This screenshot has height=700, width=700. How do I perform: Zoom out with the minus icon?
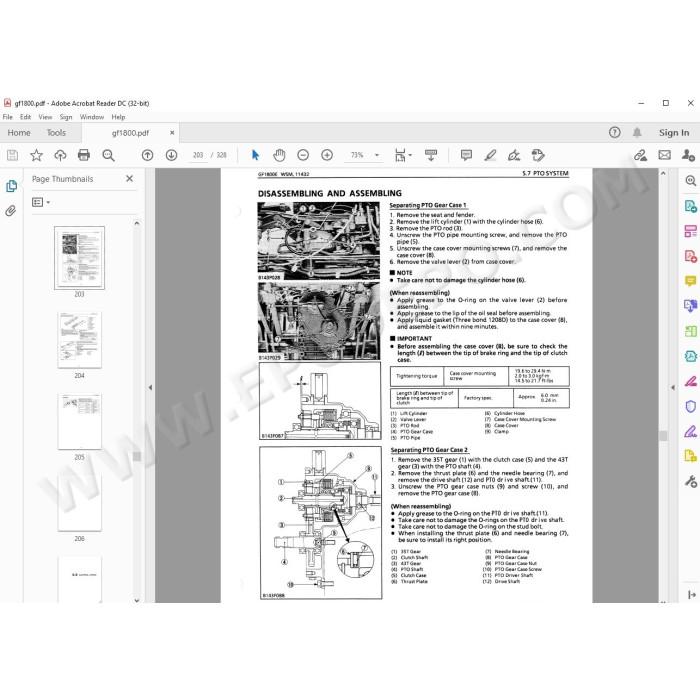[303, 155]
